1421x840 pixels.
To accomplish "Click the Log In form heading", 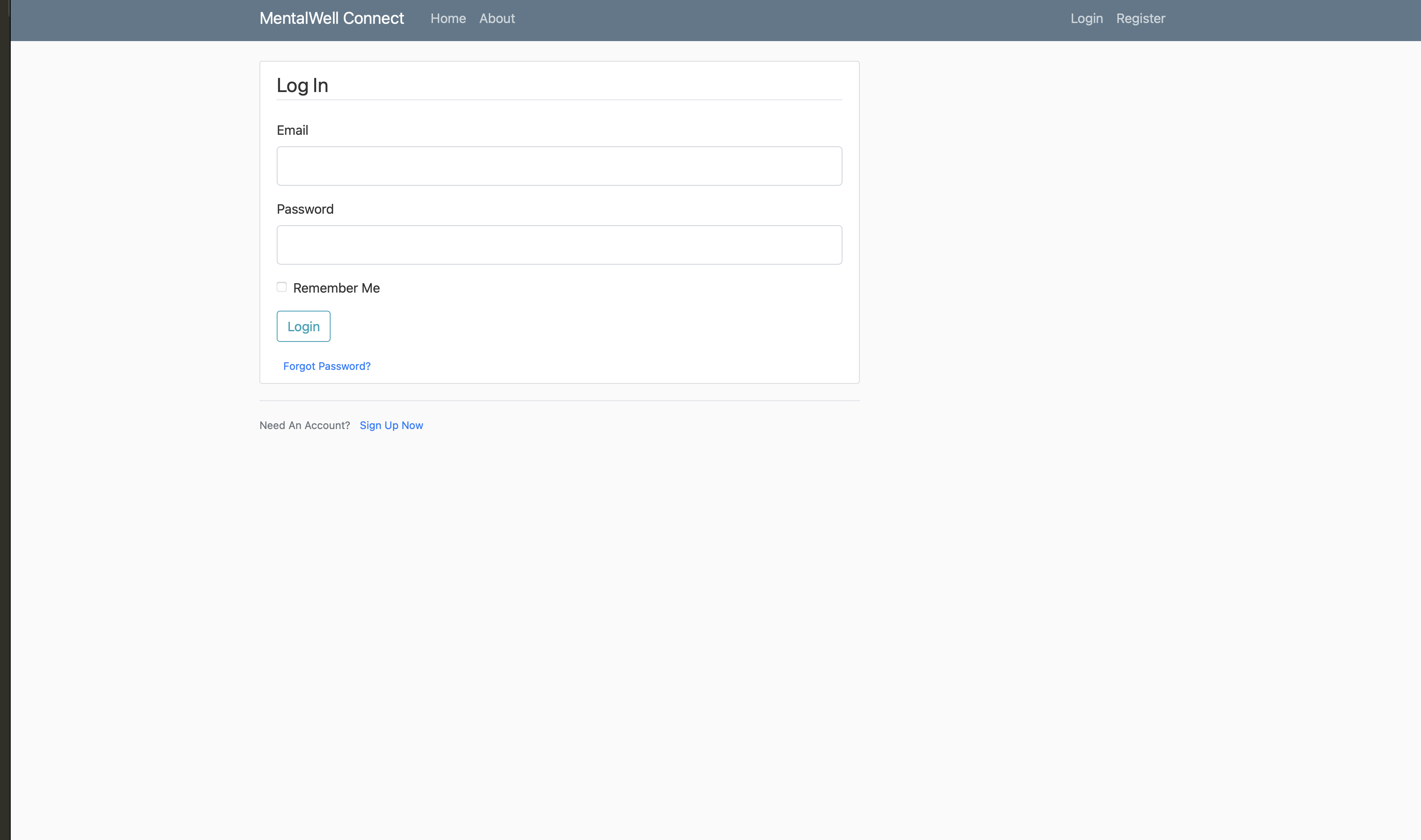I will pyautogui.click(x=302, y=85).
